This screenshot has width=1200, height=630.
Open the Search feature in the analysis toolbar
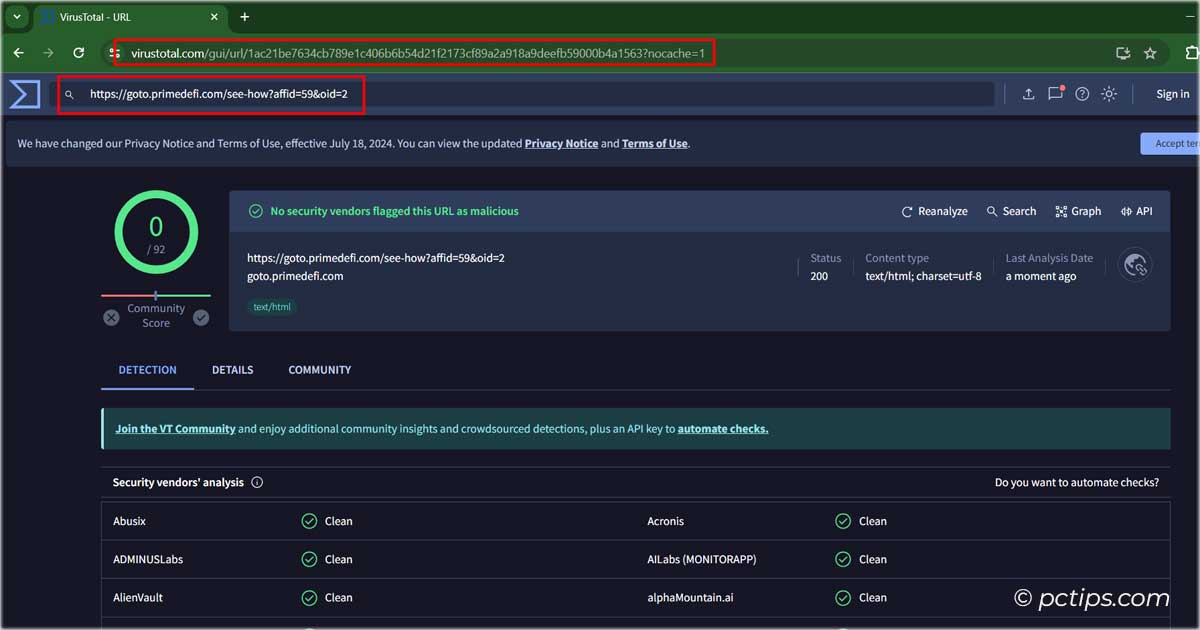click(x=1010, y=211)
